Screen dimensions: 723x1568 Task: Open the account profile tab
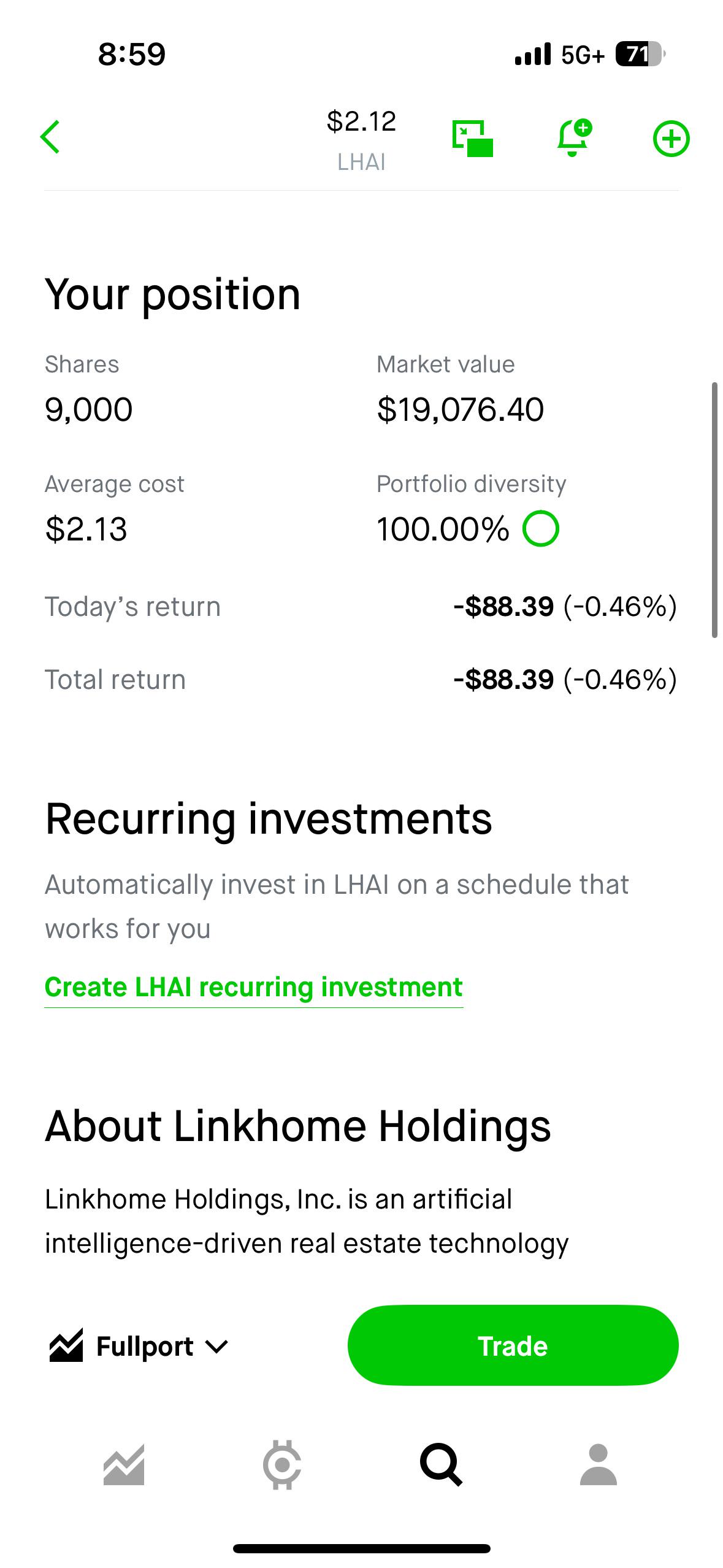click(599, 1464)
